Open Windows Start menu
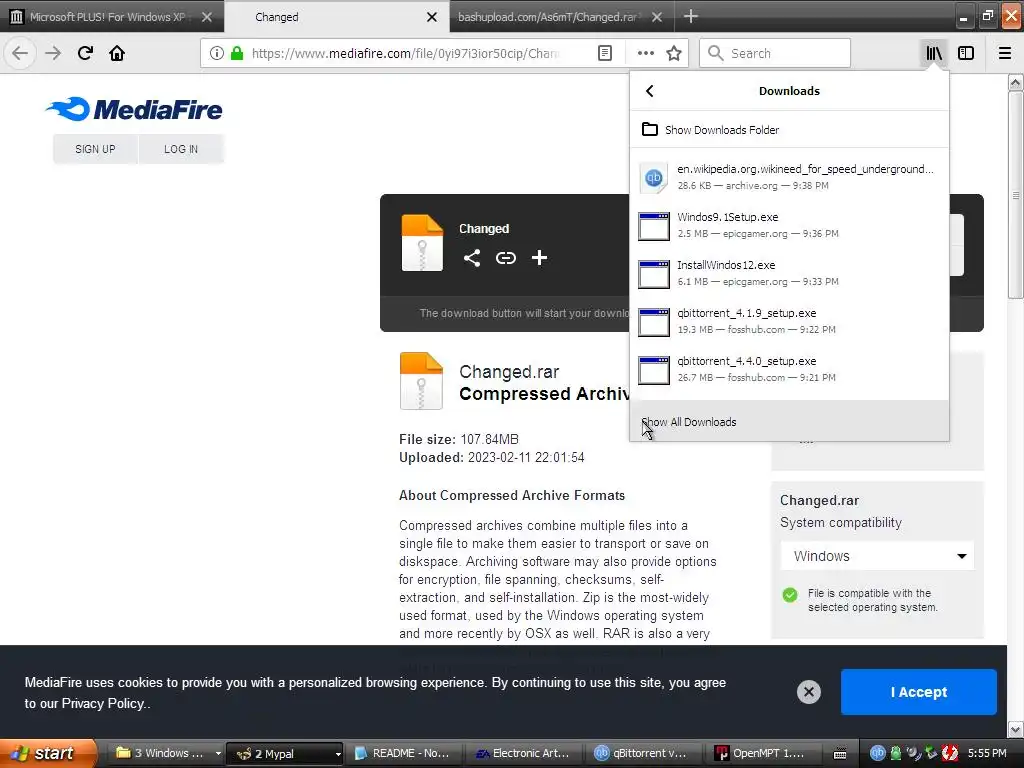This screenshot has height=768, width=1024. pyautogui.click(x=46, y=753)
